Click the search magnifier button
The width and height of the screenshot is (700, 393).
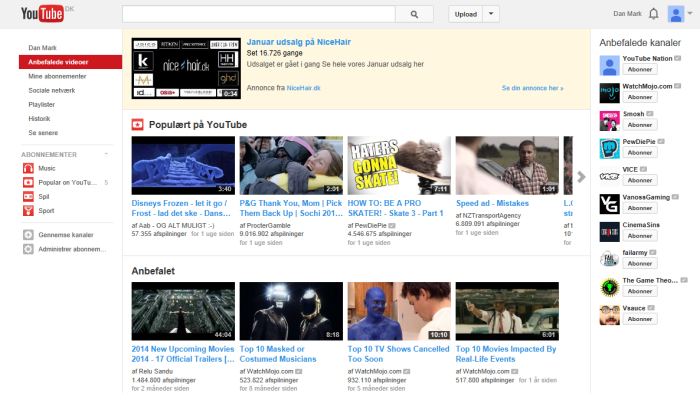point(414,14)
